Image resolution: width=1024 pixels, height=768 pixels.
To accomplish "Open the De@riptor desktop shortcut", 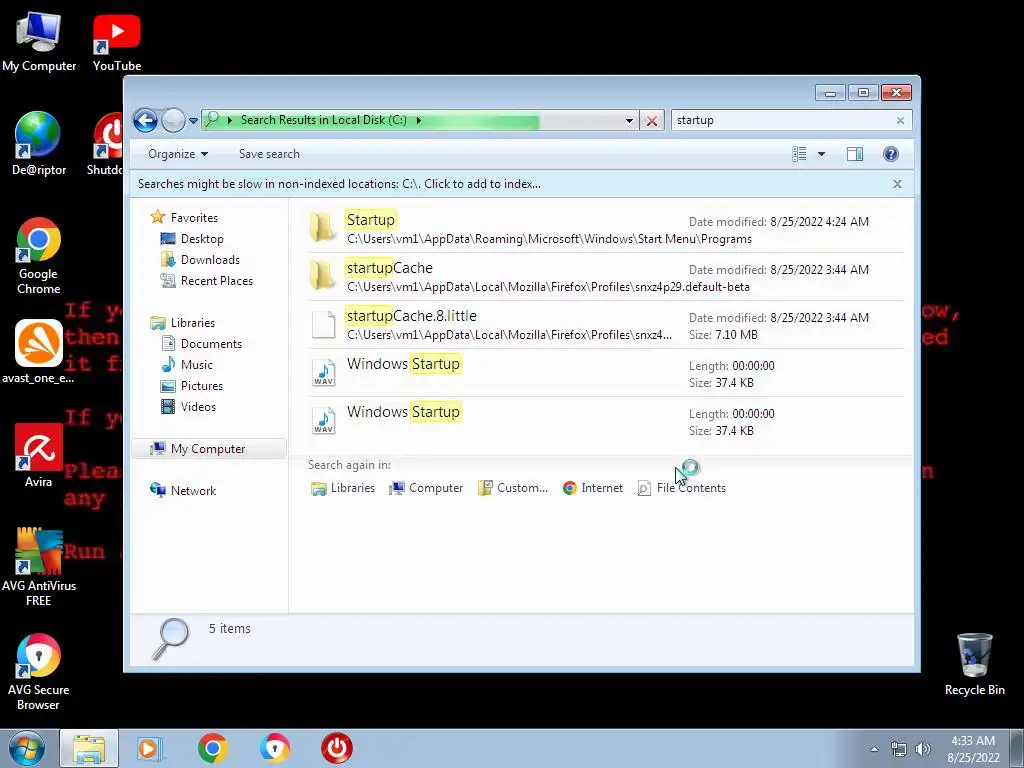I will point(39,144).
